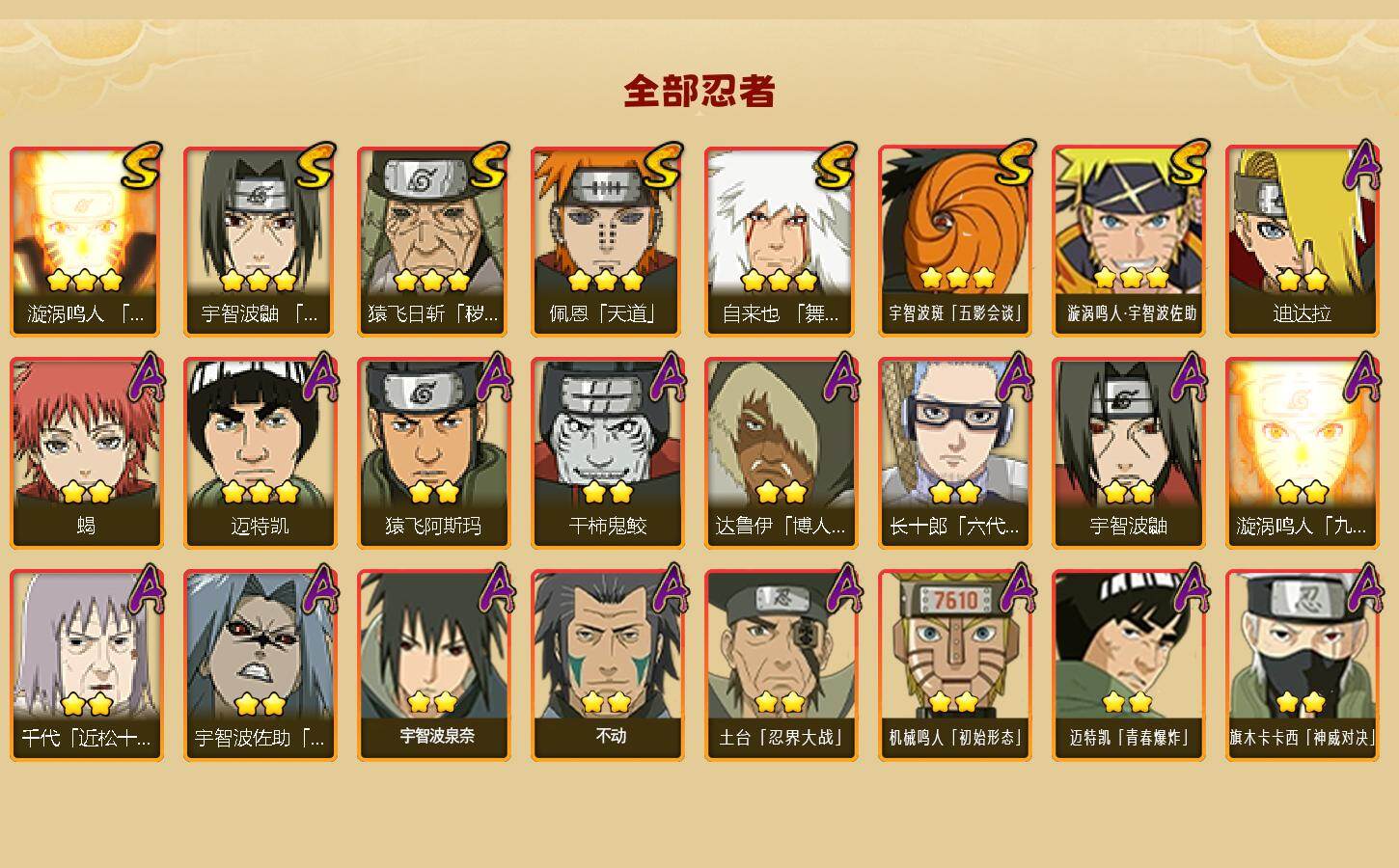Select the 长十郎 ninja card with glasses
The height and width of the screenshot is (868, 1399).
[x=954, y=453]
